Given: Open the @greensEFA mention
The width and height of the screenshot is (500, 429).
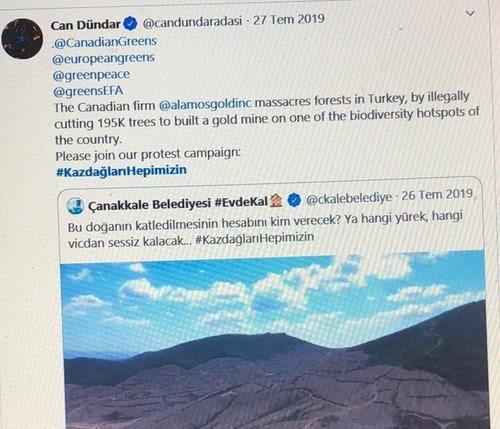Looking at the screenshot, I should pos(88,91).
